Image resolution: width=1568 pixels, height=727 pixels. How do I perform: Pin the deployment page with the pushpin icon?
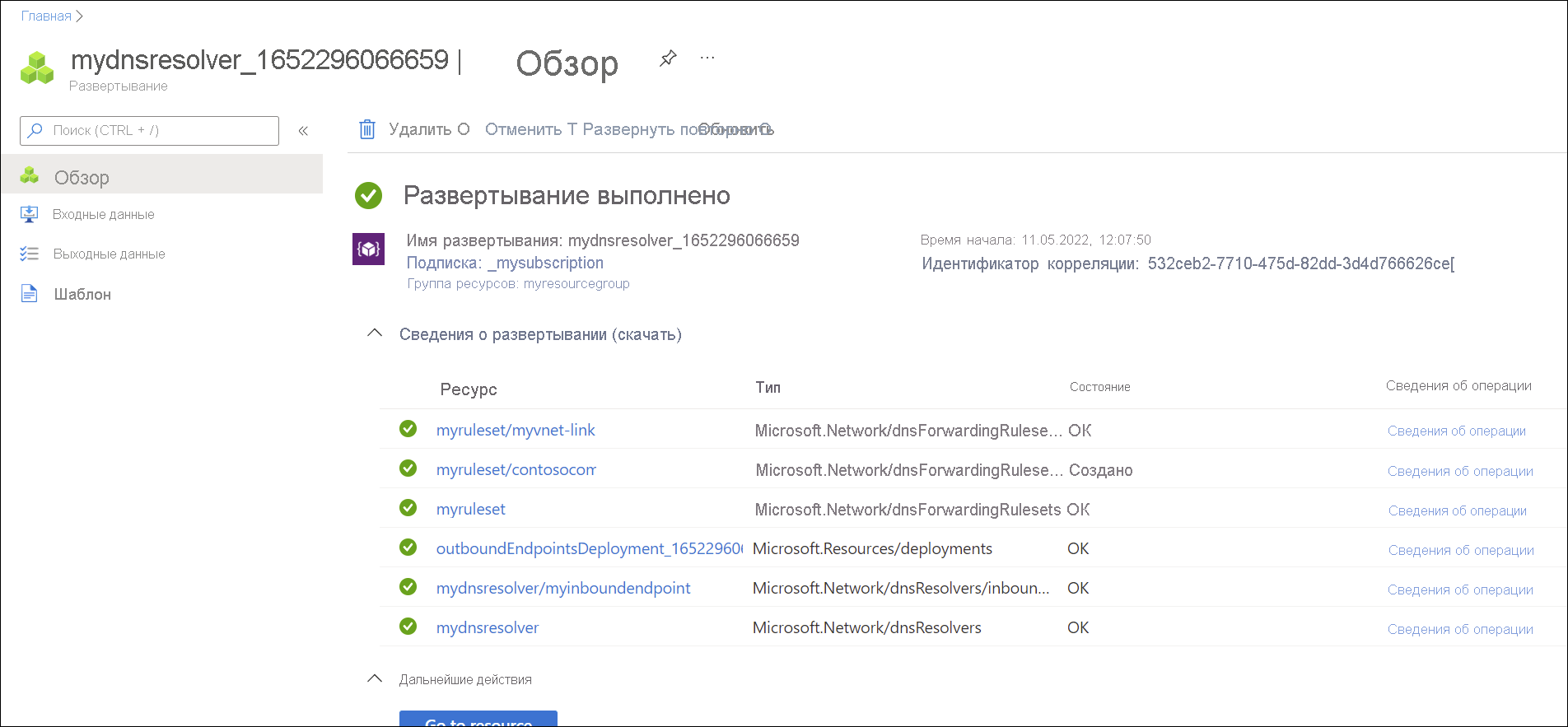click(668, 58)
